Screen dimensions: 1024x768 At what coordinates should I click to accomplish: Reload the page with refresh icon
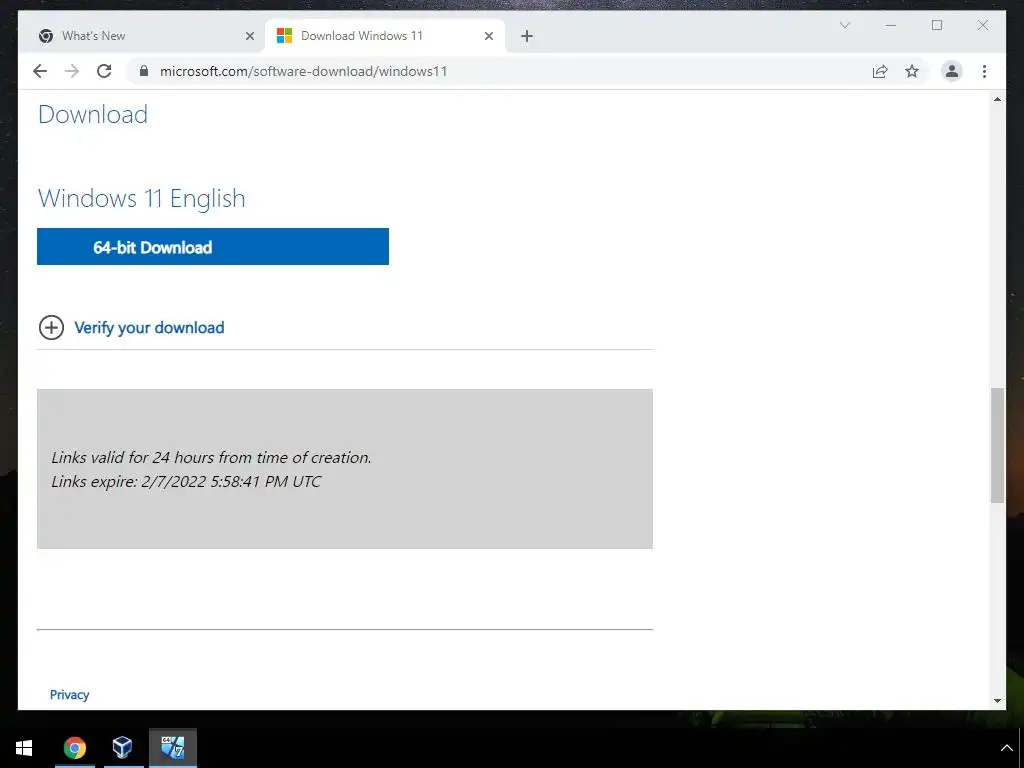coord(104,71)
